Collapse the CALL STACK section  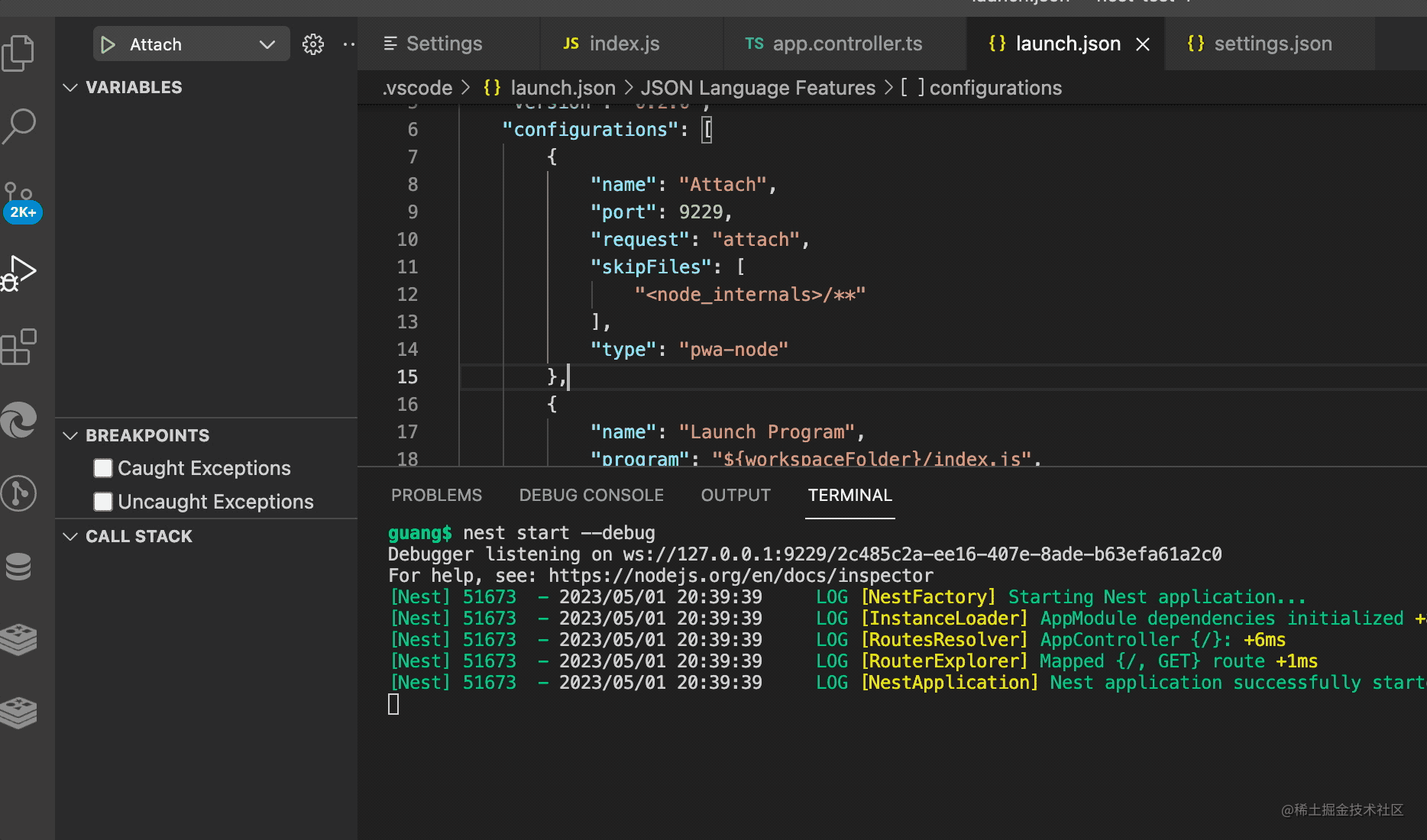tap(71, 536)
